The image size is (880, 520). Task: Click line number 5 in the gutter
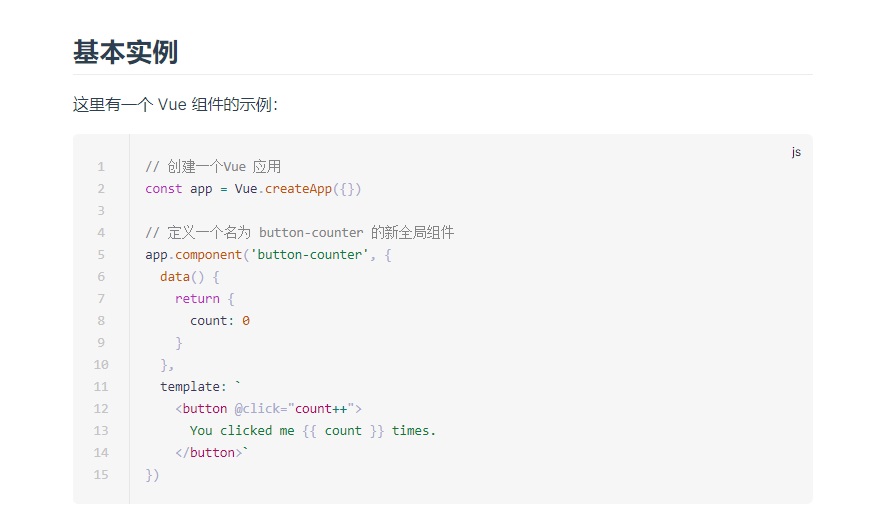(101, 255)
